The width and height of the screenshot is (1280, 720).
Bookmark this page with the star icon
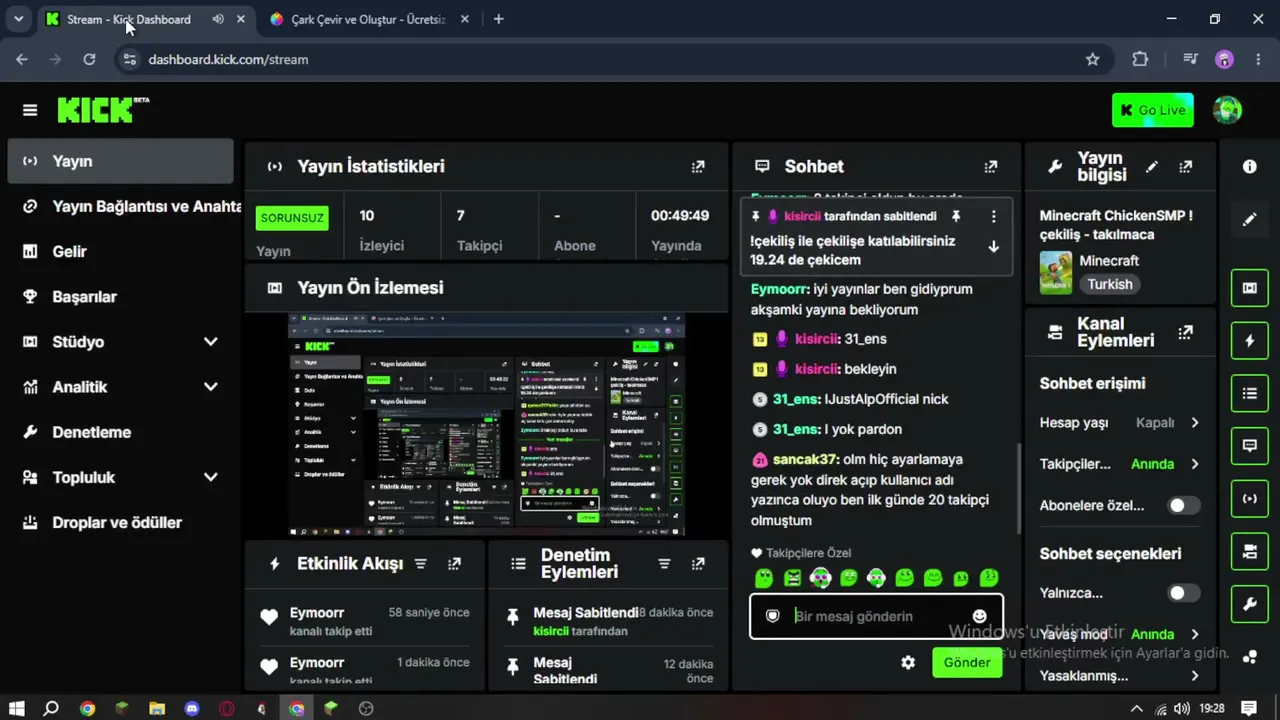[1093, 59]
